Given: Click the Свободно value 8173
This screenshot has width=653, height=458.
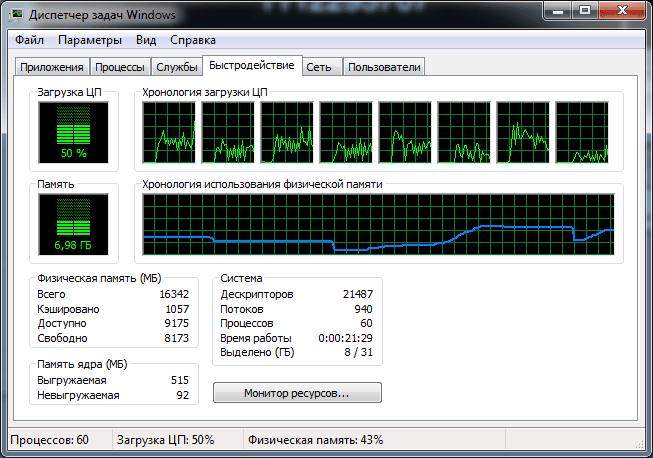Looking at the screenshot, I should (177, 338).
